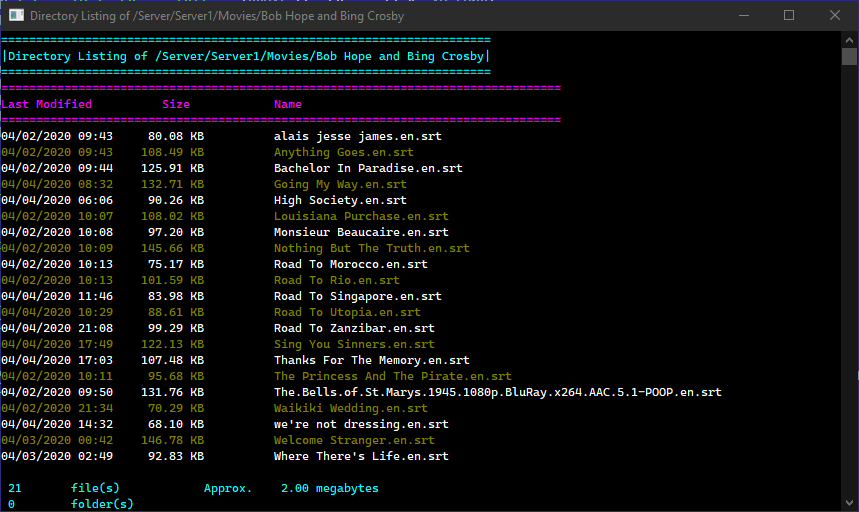
Task: Click the window title 'Directory Listing of /Server/Server1/Movies/Bob Hope and Bing Crosby'
Action: click(x=217, y=16)
